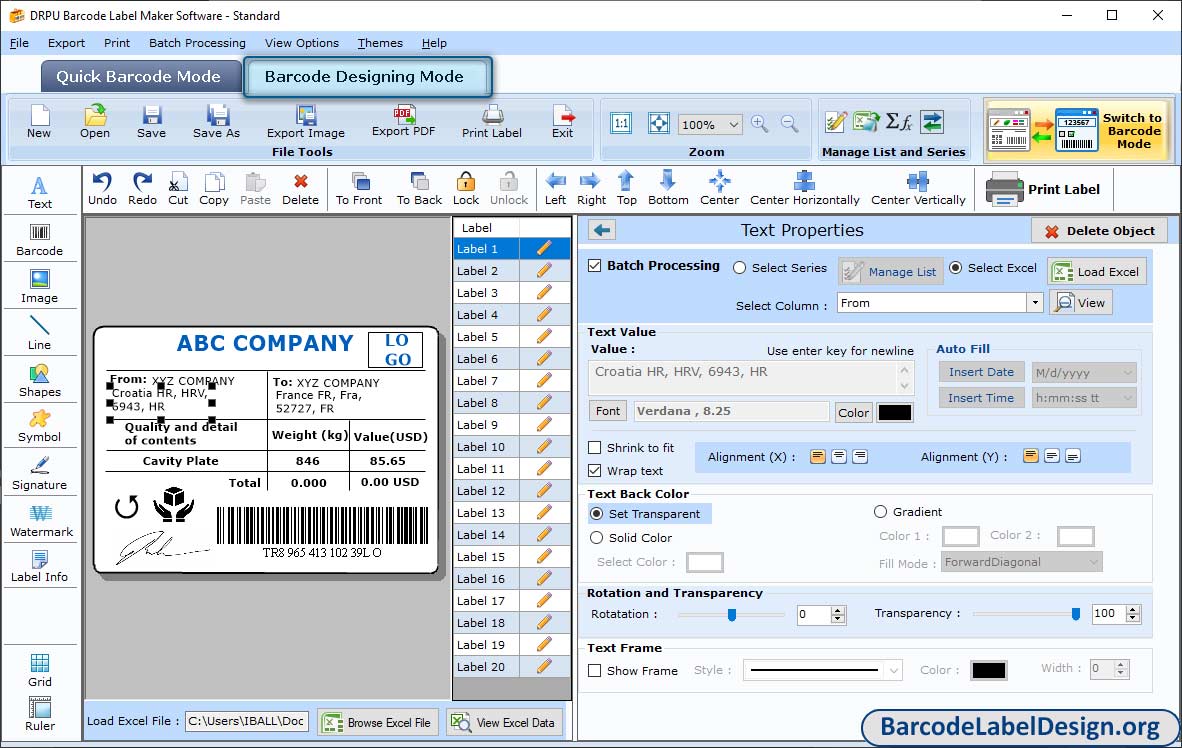Open the time format dropdown
Screen dimensions: 1182x748
(1128, 398)
